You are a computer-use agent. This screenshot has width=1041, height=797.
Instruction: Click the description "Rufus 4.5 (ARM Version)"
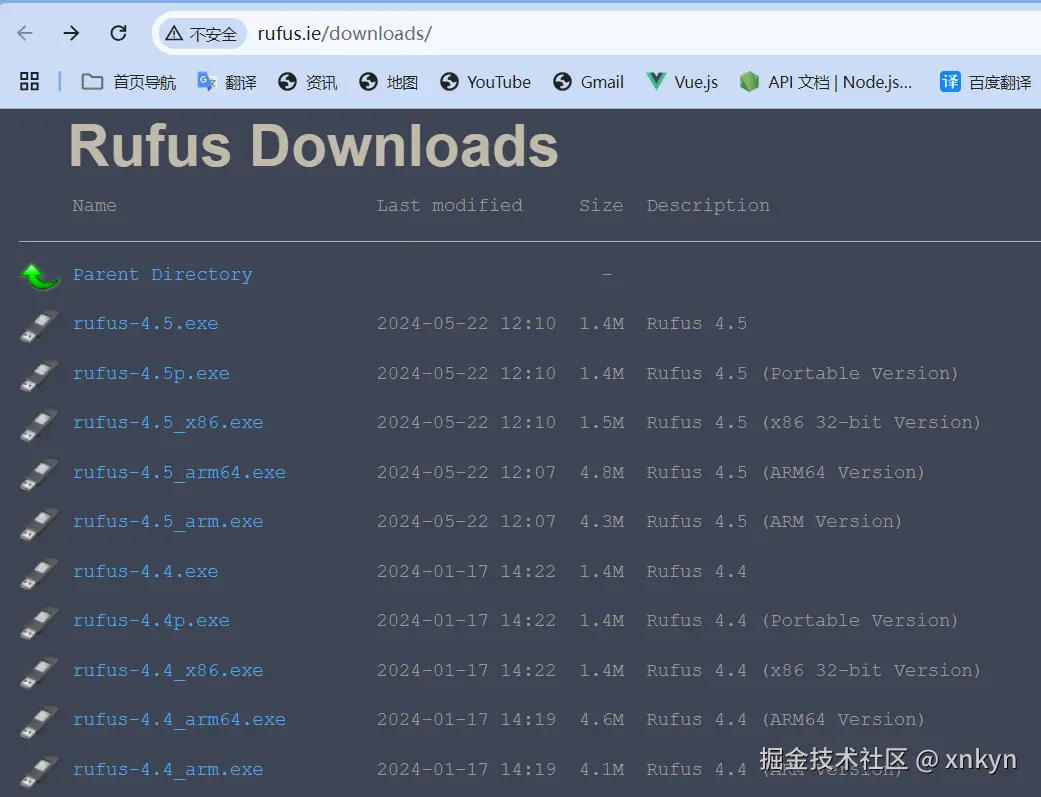774,522
